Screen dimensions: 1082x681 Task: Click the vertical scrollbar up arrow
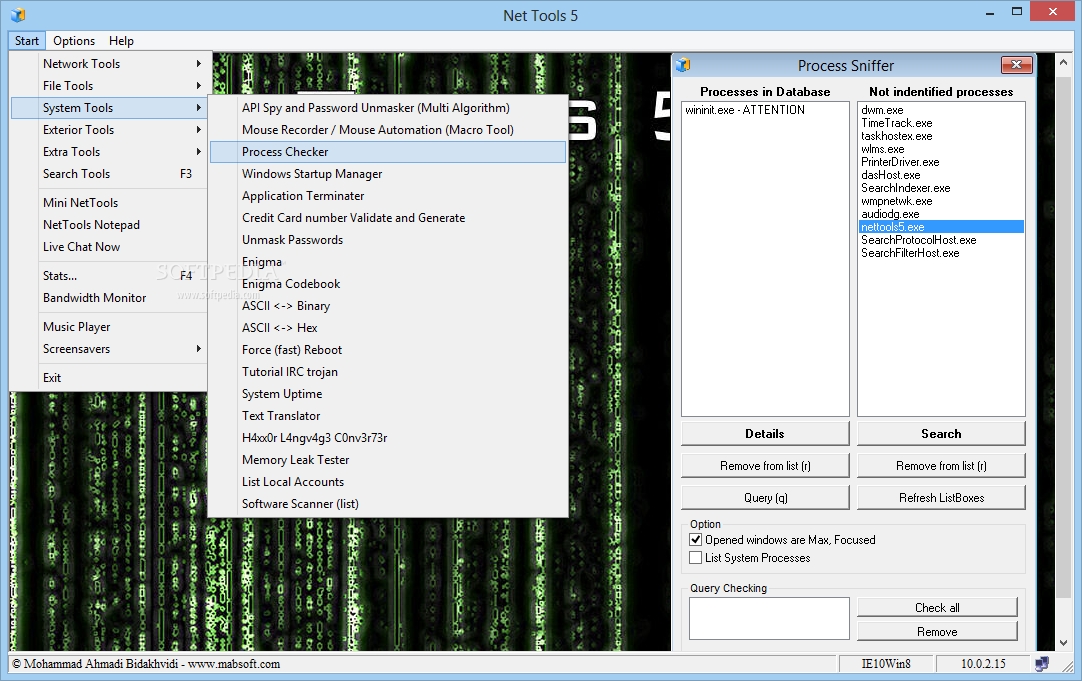[1063, 62]
